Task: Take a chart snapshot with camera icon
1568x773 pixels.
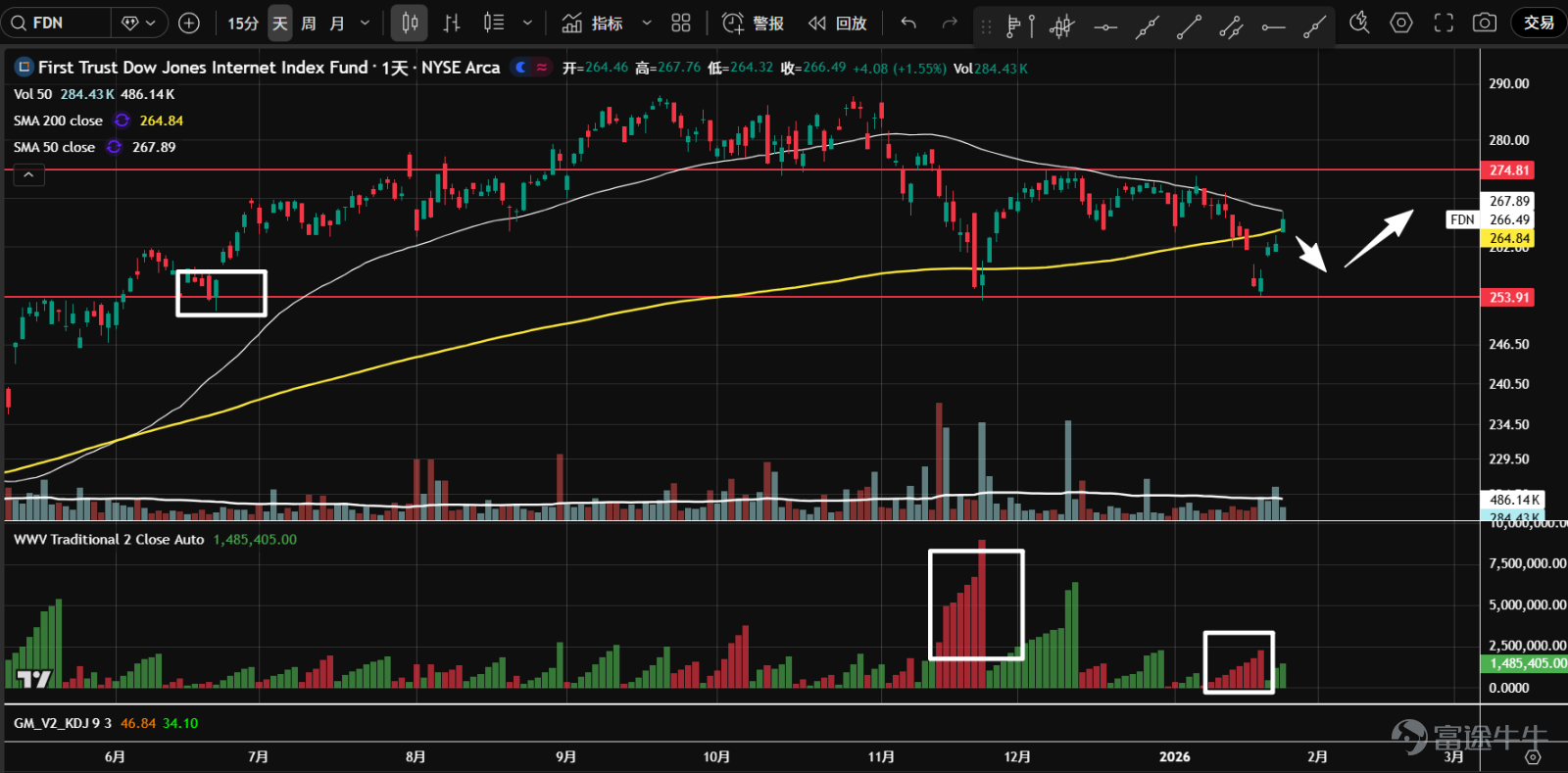Action: (x=1485, y=23)
